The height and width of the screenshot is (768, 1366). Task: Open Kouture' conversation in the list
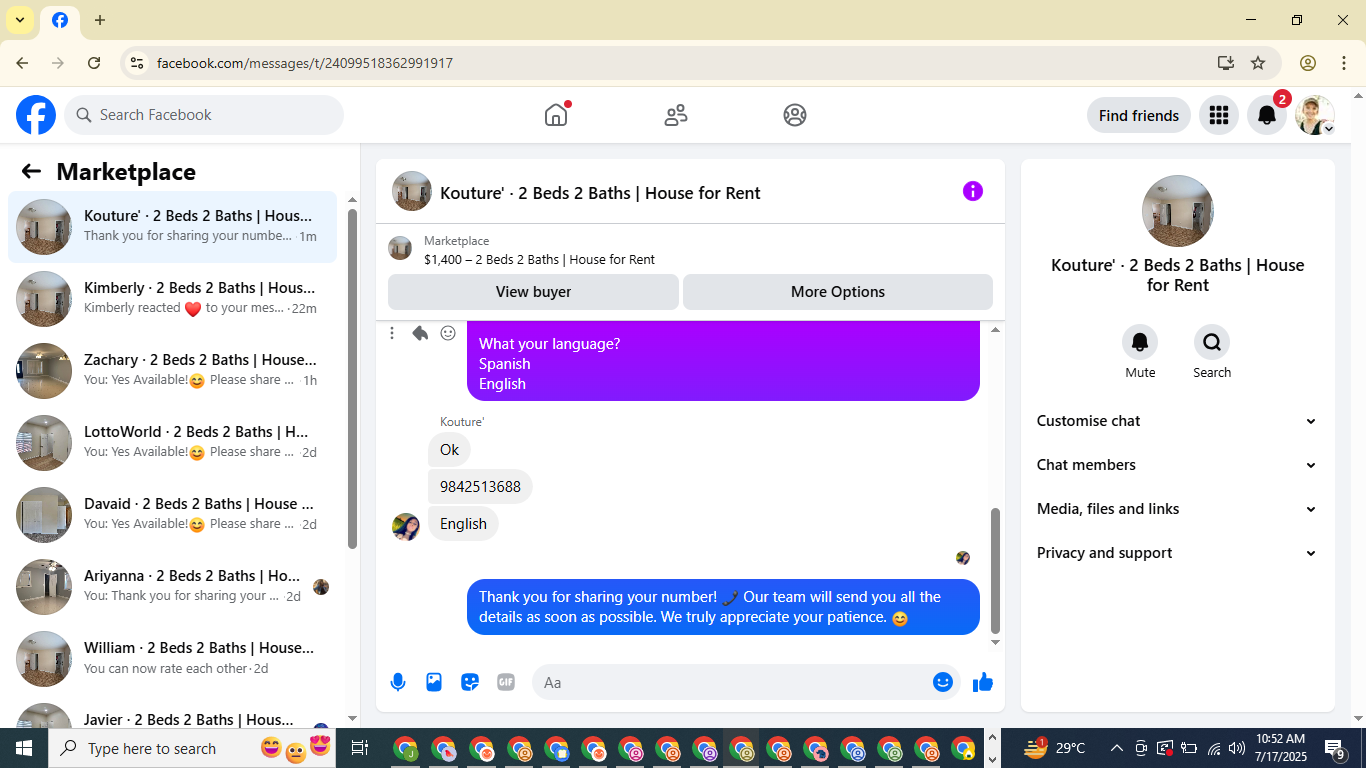(173, 227)
